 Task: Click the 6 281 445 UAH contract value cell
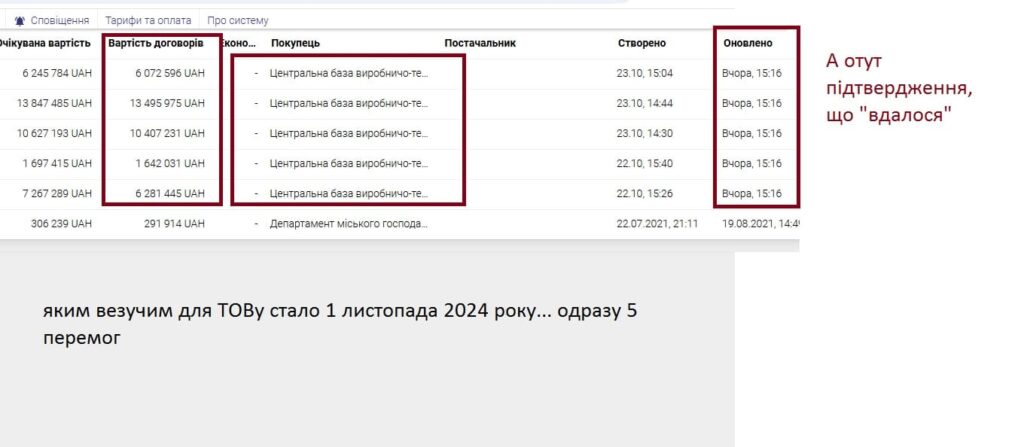point(166,194)
